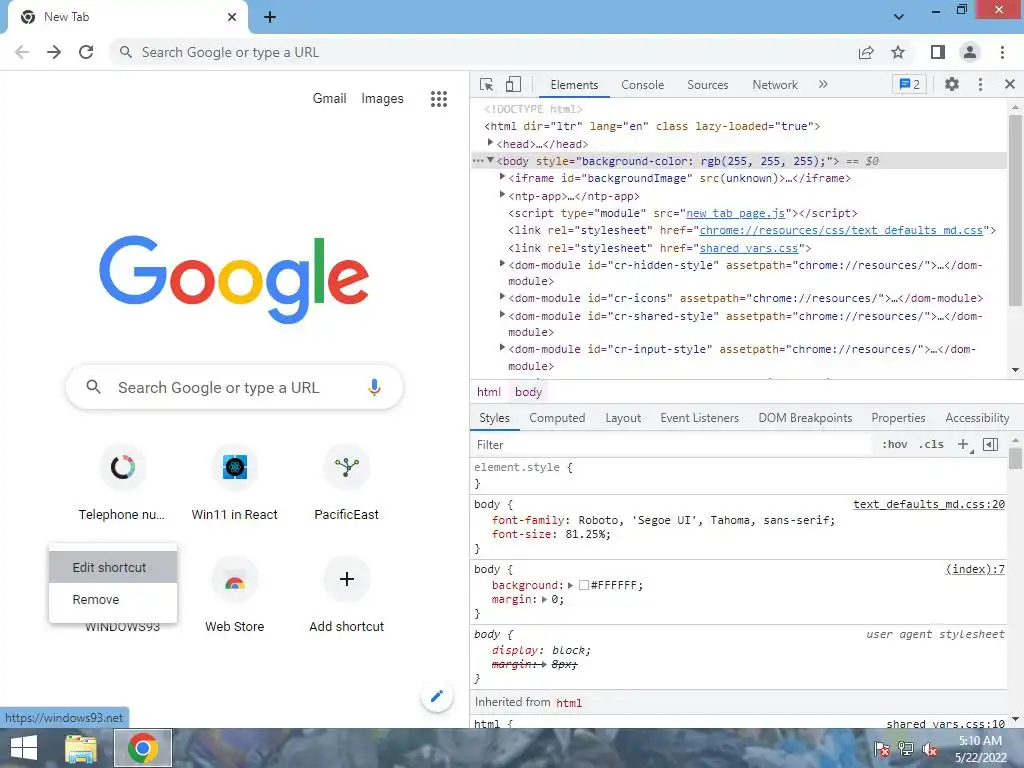Open DevTools settings gear
Screen dimensions: 1024x768
coord(952,84)
